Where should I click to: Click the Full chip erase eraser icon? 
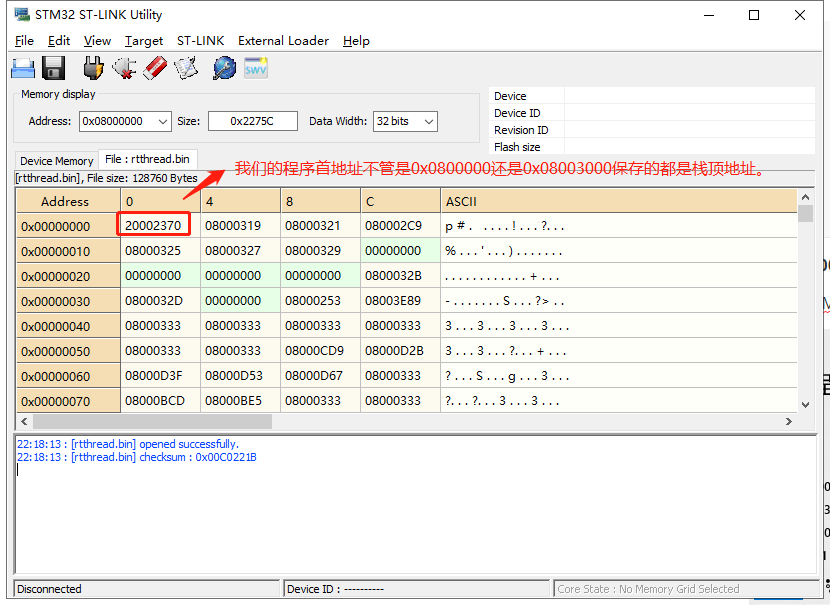(155, 68)
